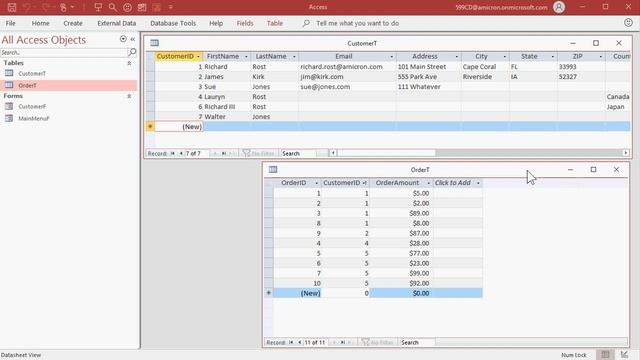Open Email column filter dropdown
This screenshot has width=640, height=360.
coord(391,56)
